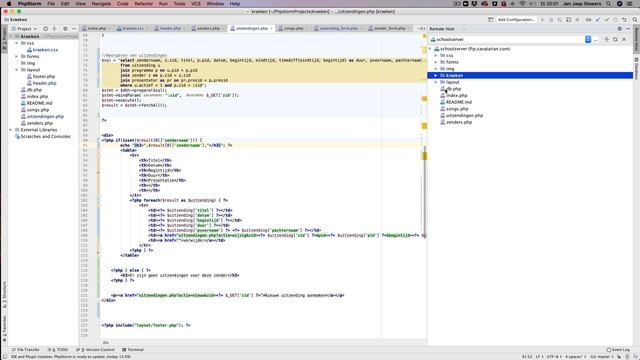This screenshot has width=640, height=360.
Task: Hide the Remote Host panel via minus icon
Action: pyautogui.click(x=628, y=29)
